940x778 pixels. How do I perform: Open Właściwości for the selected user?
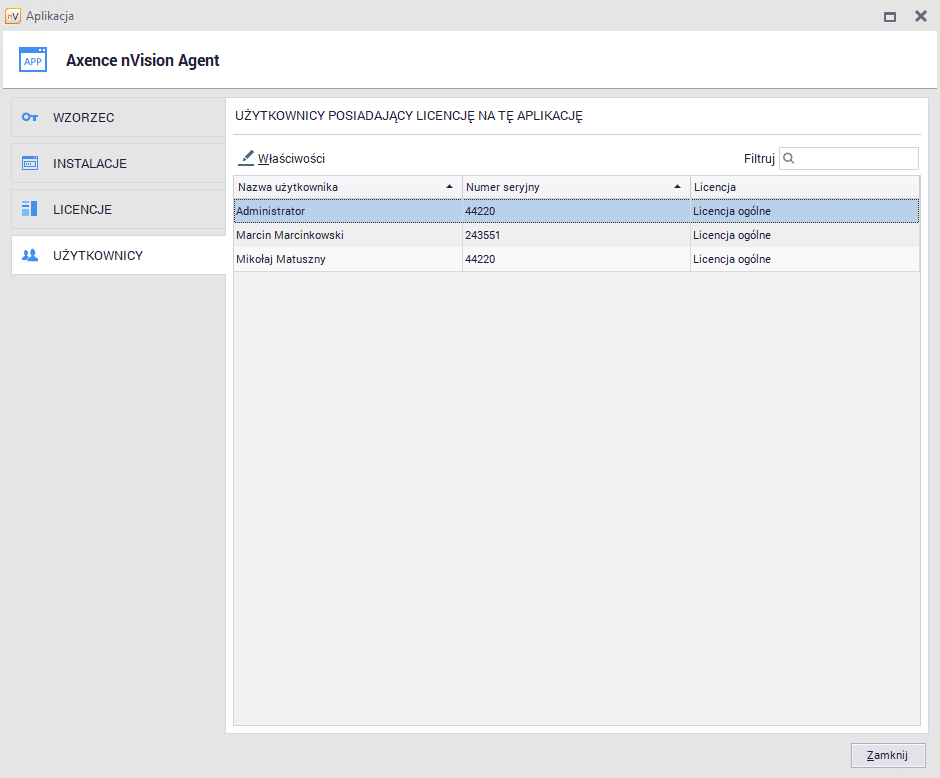click(x=290, y=158)
